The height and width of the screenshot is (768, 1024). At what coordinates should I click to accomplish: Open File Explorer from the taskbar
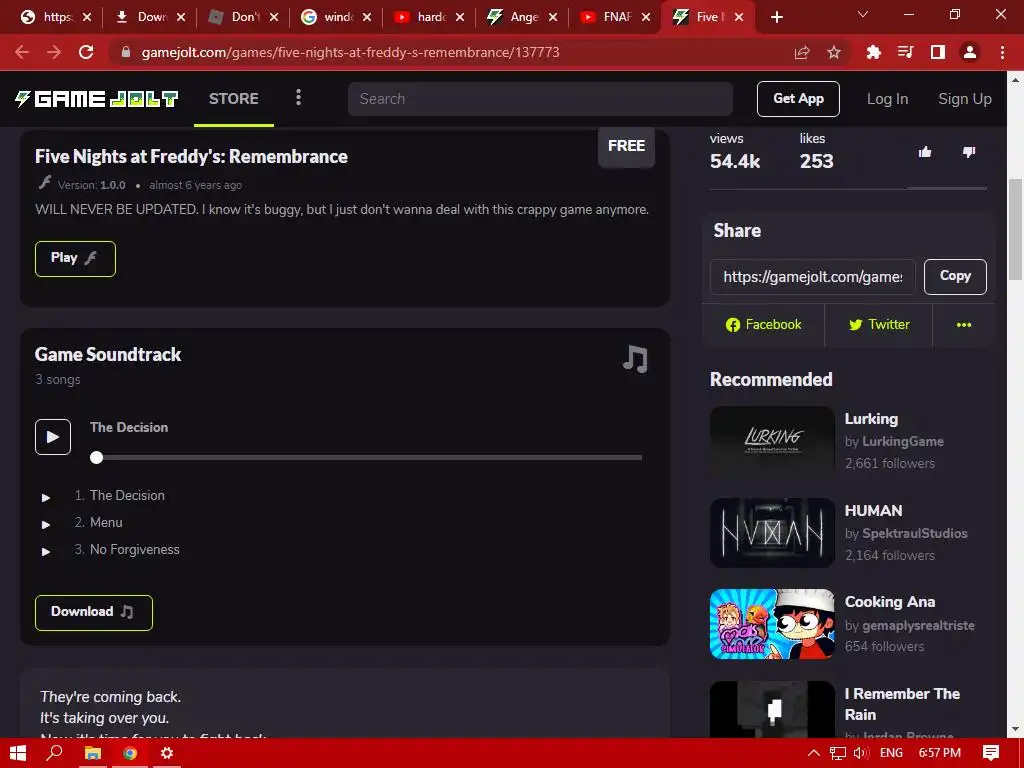pos(92,754)
